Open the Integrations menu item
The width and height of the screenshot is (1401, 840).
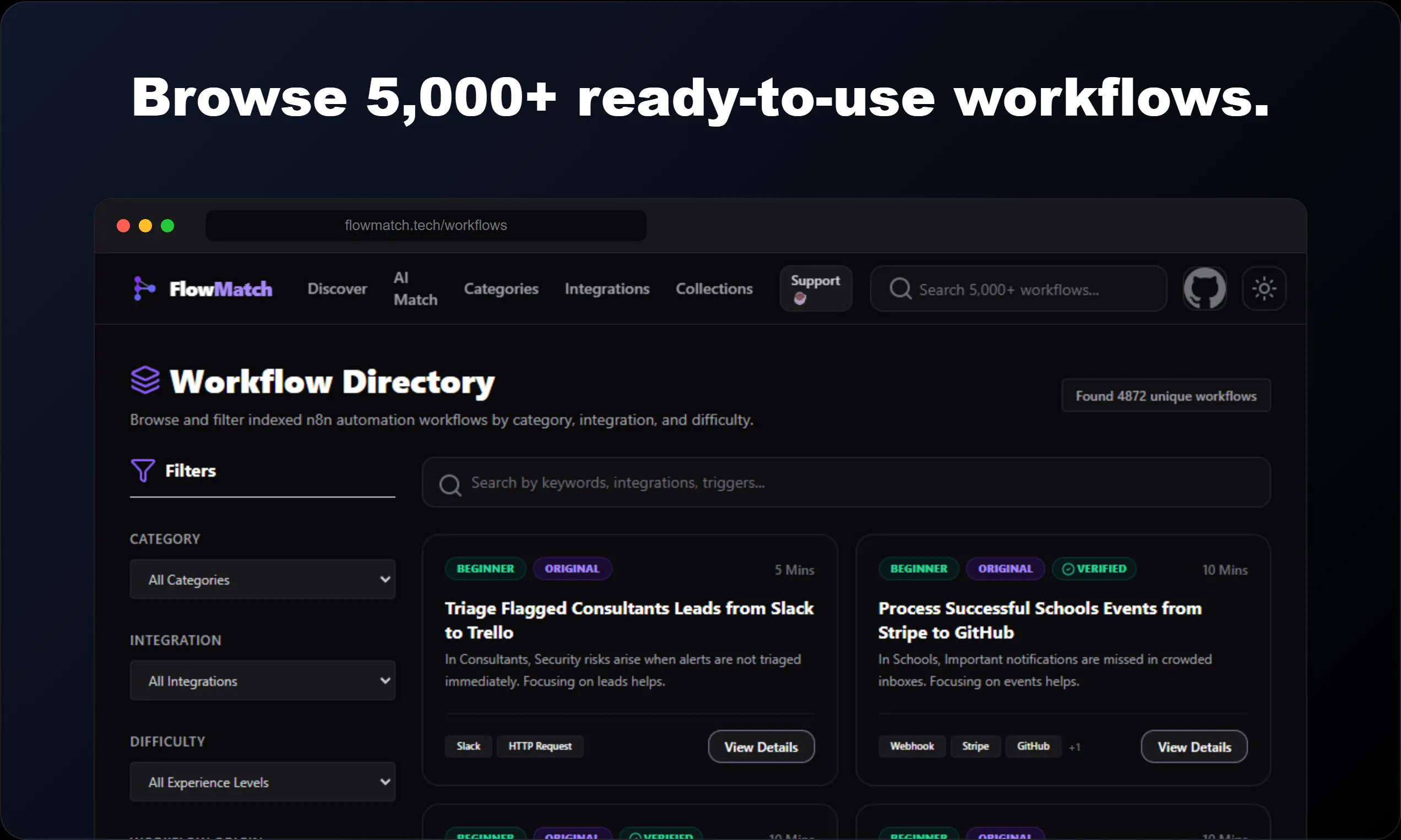click(607, 288)
